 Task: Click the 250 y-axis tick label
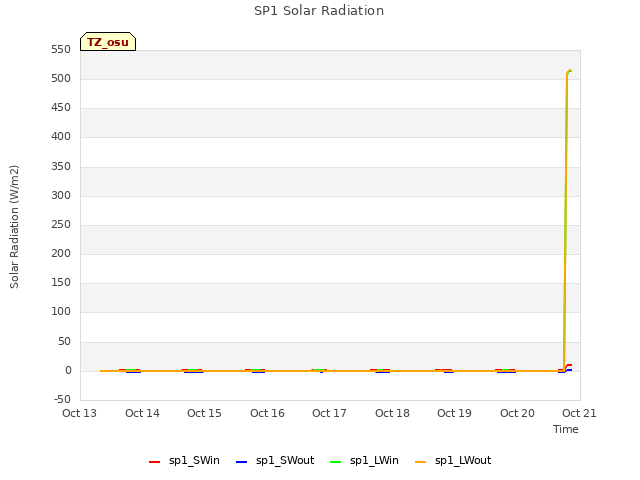click(61, 224)
